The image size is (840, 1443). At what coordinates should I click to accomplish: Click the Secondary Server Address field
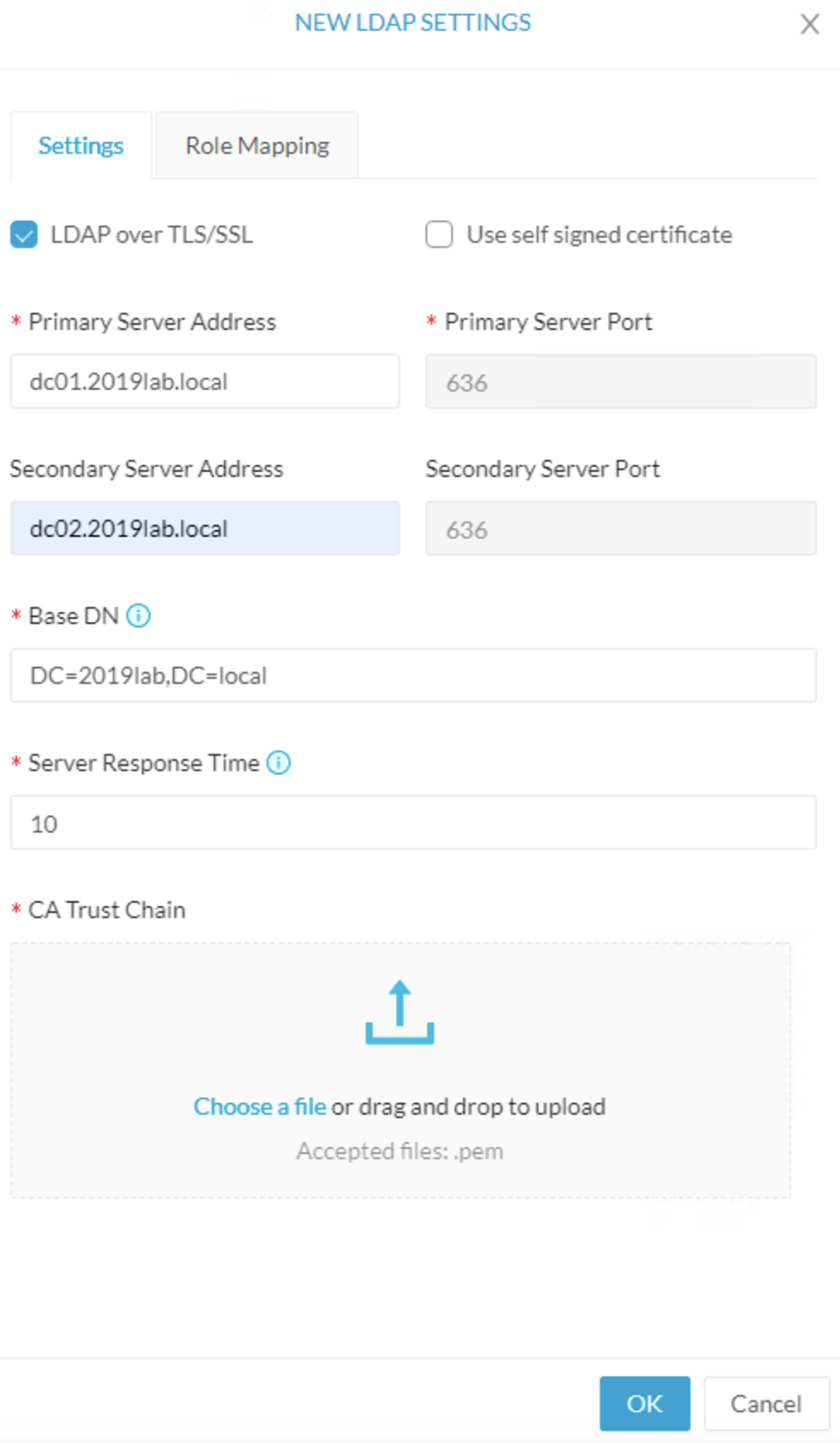tap(204, 528)
